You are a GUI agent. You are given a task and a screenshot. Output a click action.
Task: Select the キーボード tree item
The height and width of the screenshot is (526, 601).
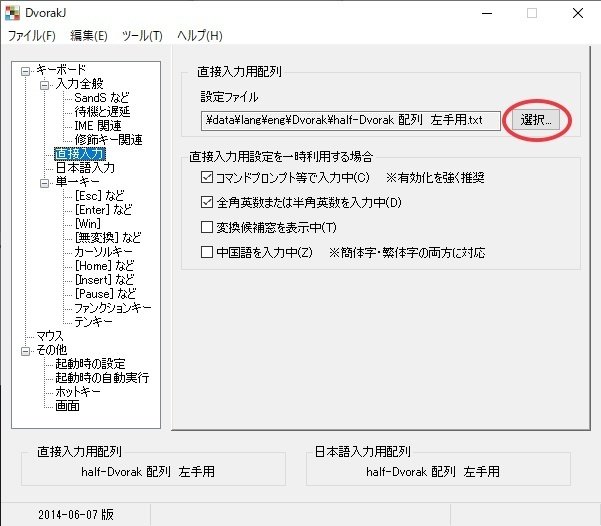61,70
